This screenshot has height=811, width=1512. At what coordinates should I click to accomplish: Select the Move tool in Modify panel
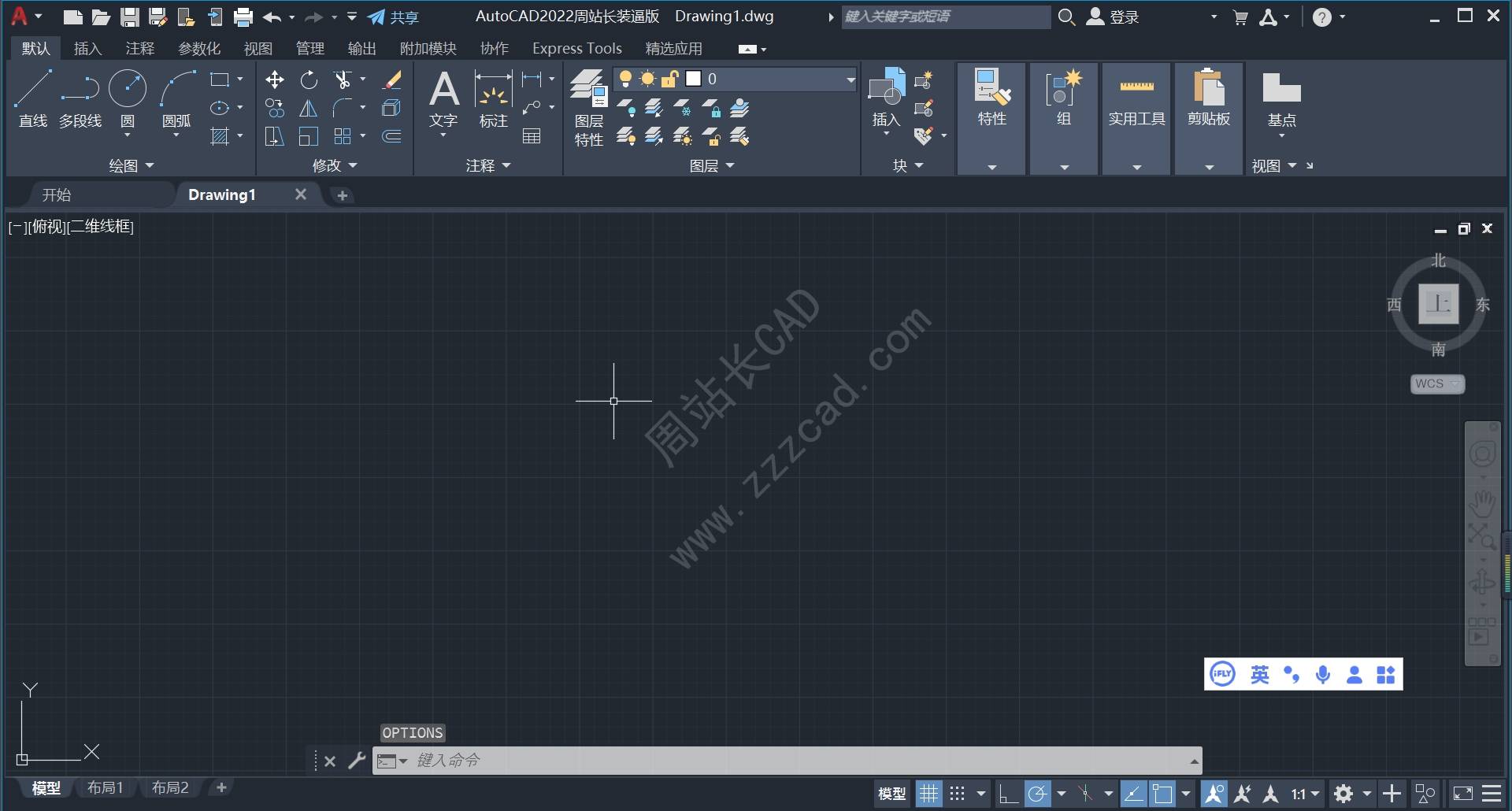pyautogui.click(x=274, y=80)
